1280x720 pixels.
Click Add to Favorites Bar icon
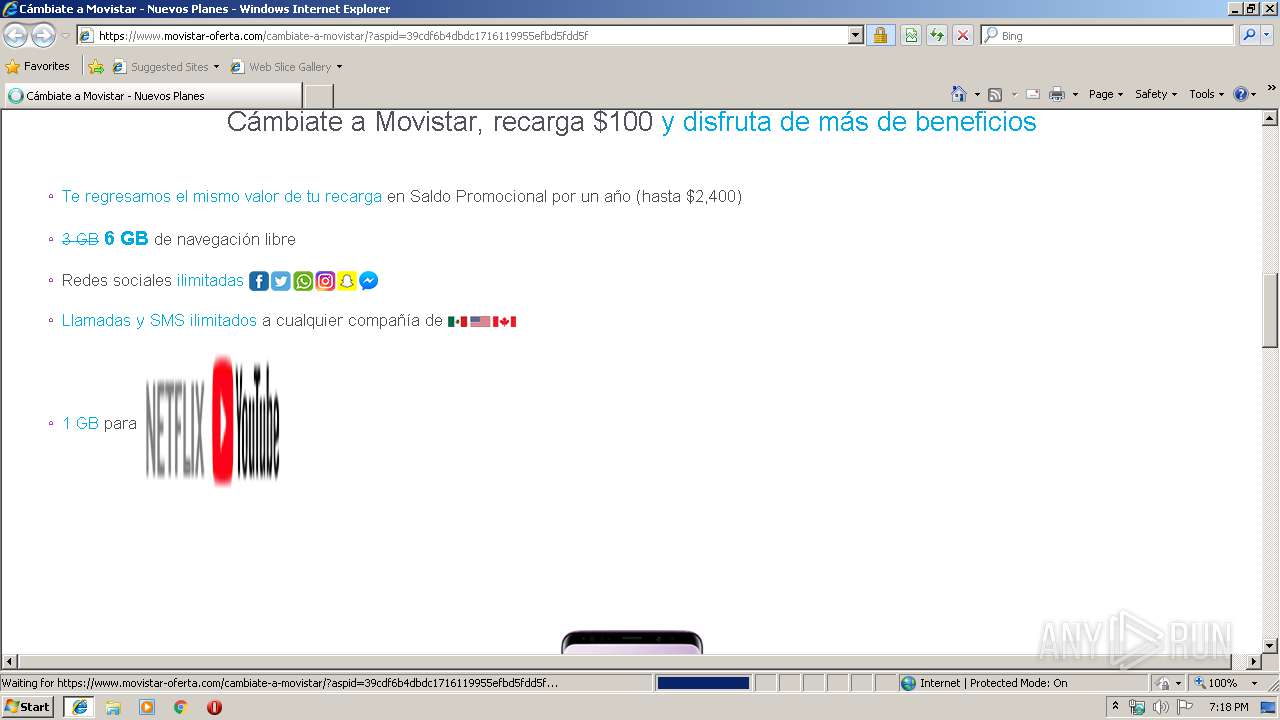pyautogui.click(x=96, y=67)
